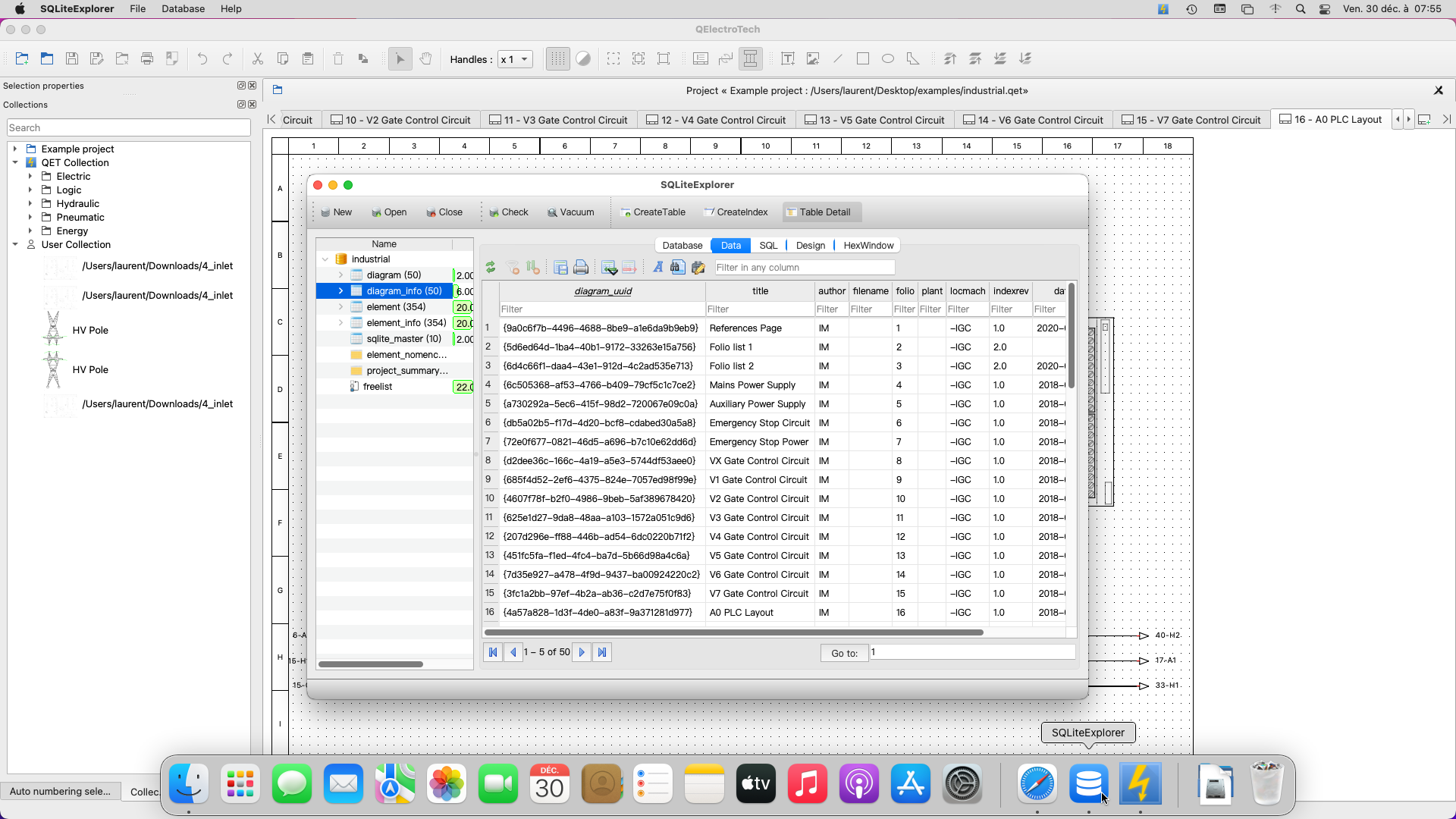Open the Database menu in menu bar
The height and width of the screenshot is (819, 1456).
click(x=183, y=9)
